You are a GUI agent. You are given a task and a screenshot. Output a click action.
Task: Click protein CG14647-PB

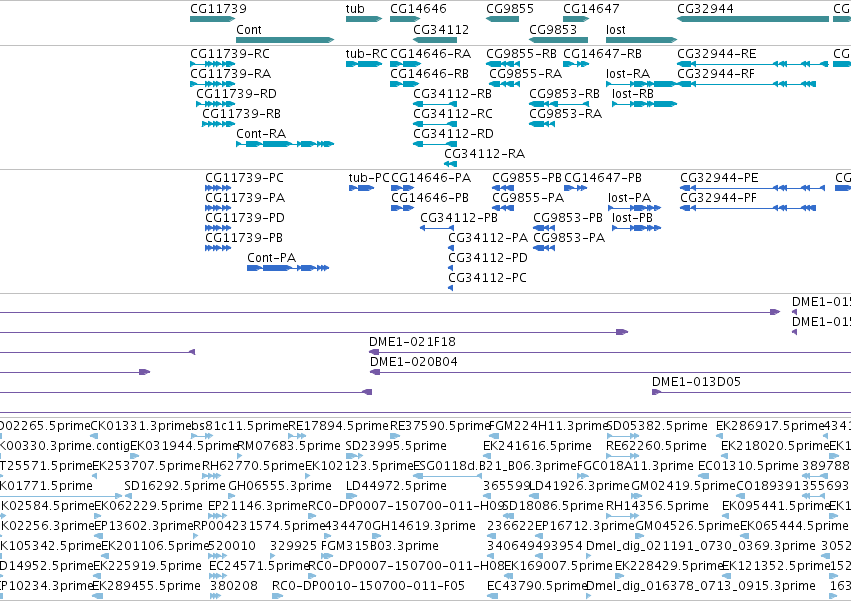[575, 188]
